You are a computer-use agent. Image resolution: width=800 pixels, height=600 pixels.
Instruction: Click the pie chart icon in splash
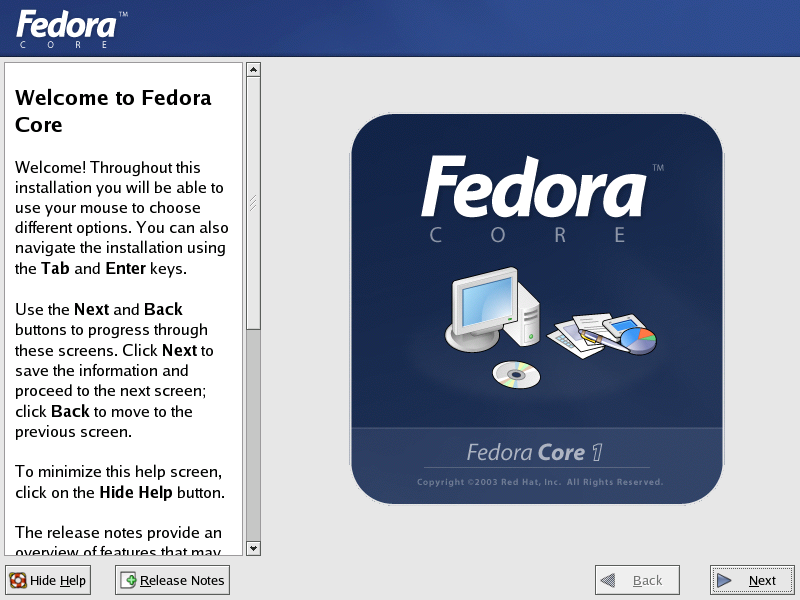coord(638,340)
